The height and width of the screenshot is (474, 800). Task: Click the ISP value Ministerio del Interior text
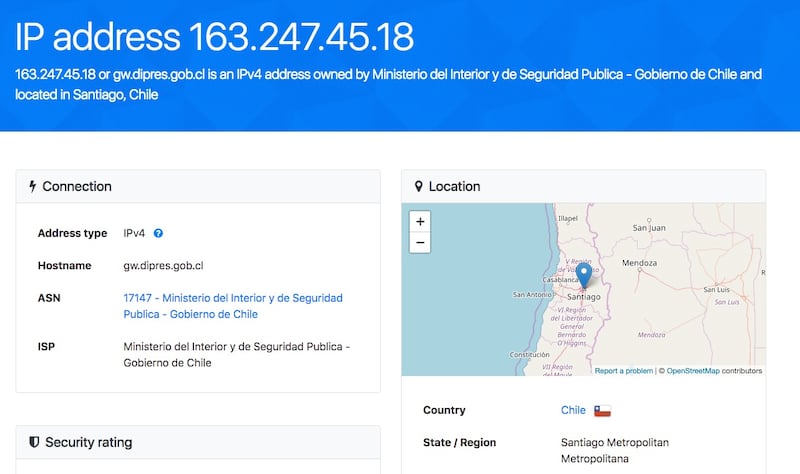236,355
